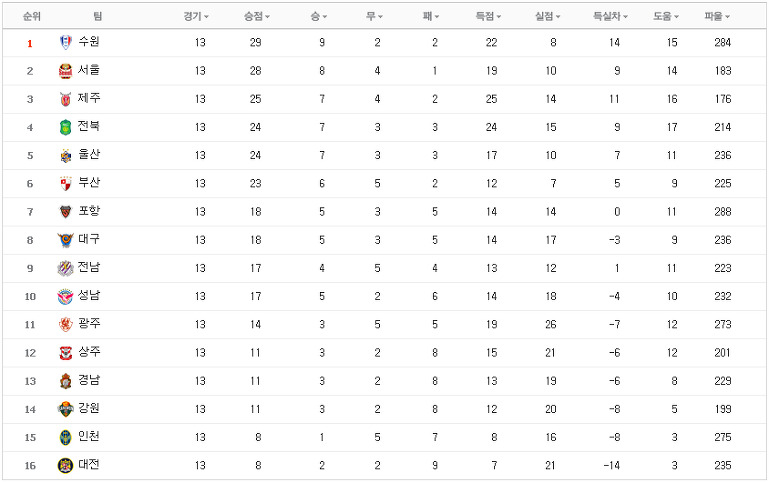The height and width of the screenshot is (483, 769).
Task: Click the 수원 team emblem icon
Action: click(x=65, y=43)
